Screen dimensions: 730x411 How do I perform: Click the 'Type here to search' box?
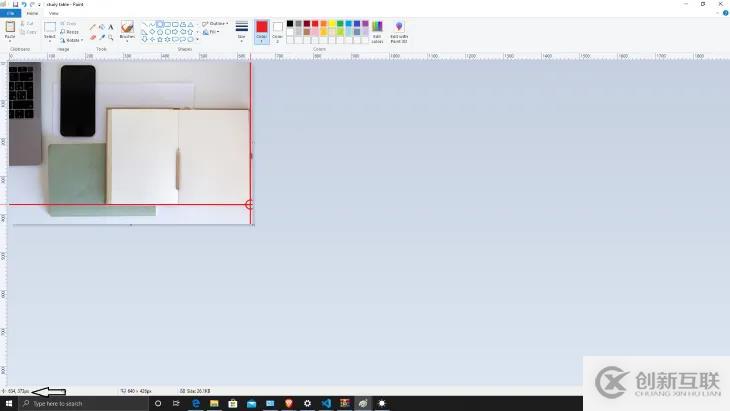[x=83, y=404]
